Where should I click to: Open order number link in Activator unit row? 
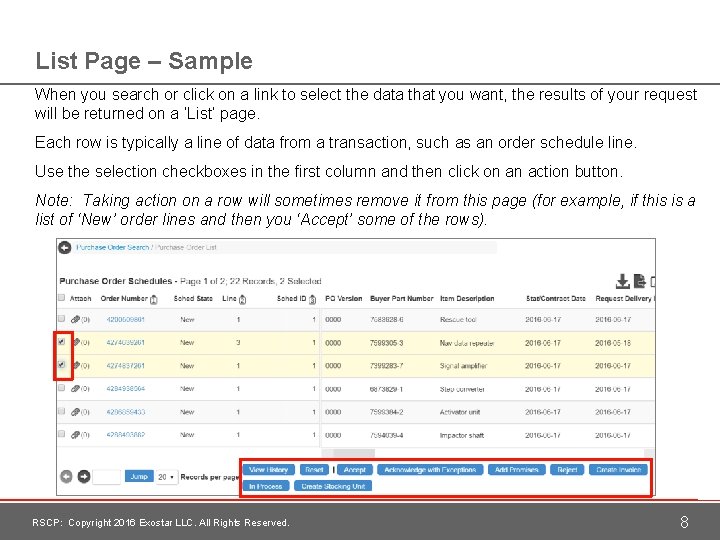[125, 412]
